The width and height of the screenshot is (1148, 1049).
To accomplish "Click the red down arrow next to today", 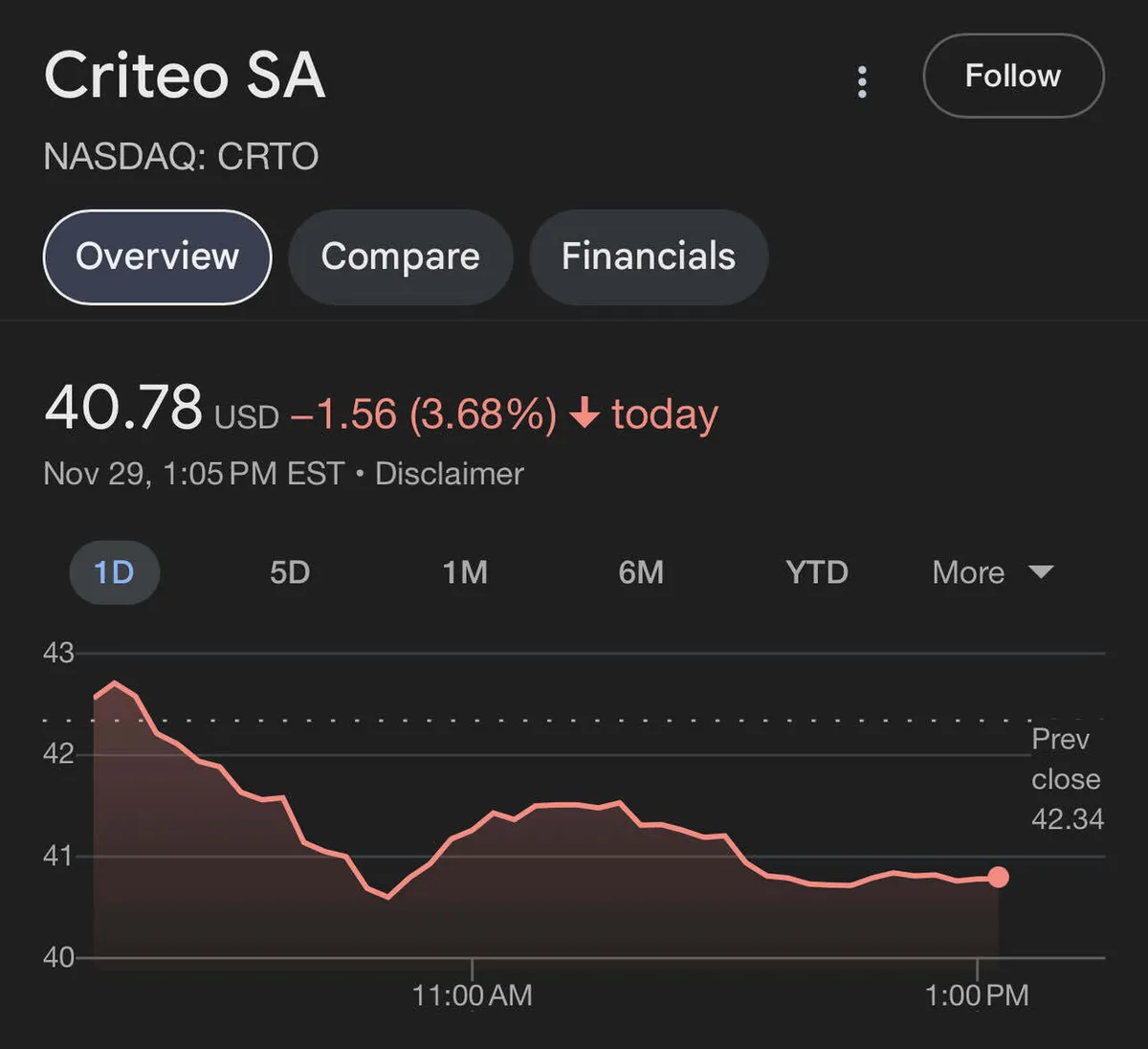I will click(584, 413).
